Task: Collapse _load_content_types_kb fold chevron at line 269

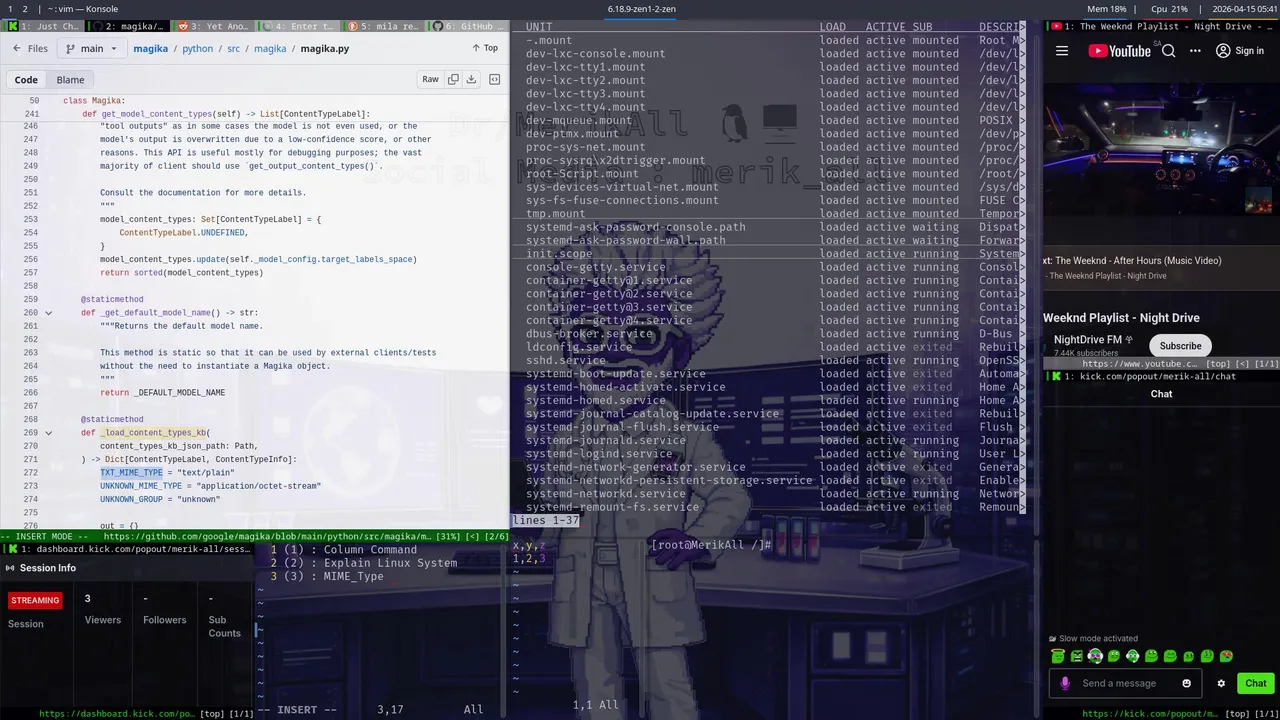Action: point(48,433)
